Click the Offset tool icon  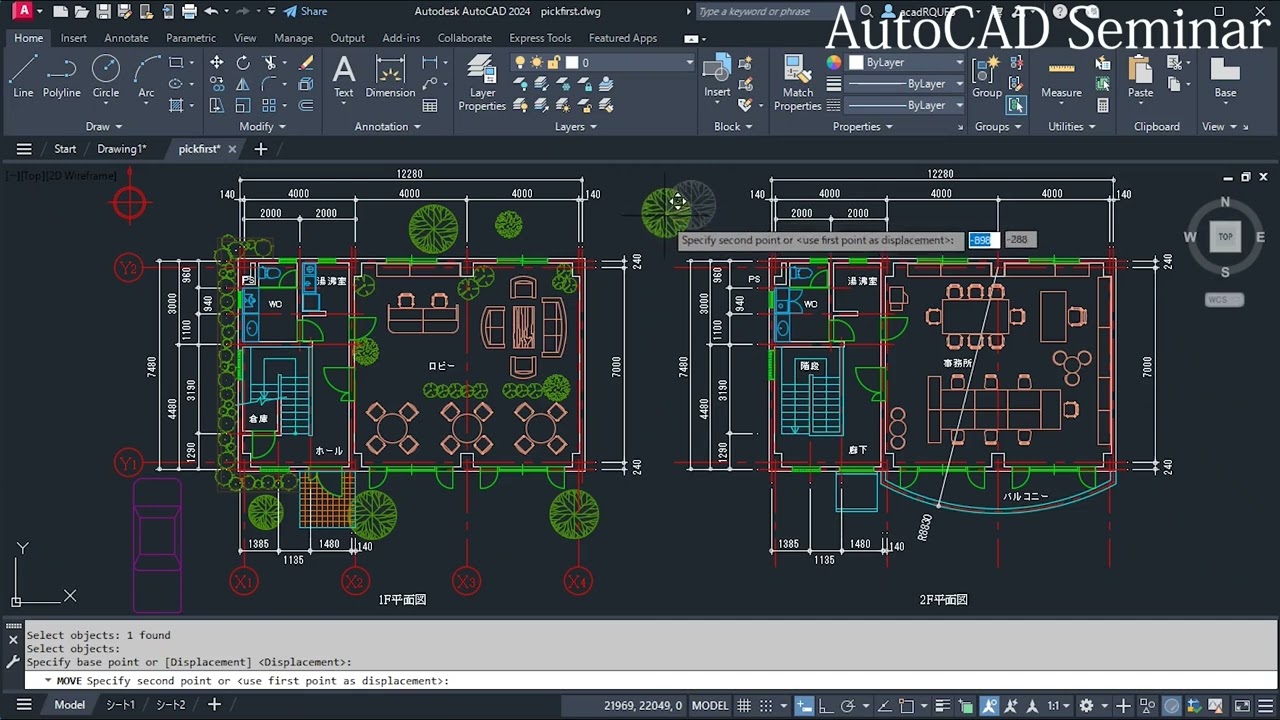(x=306, y=106)
